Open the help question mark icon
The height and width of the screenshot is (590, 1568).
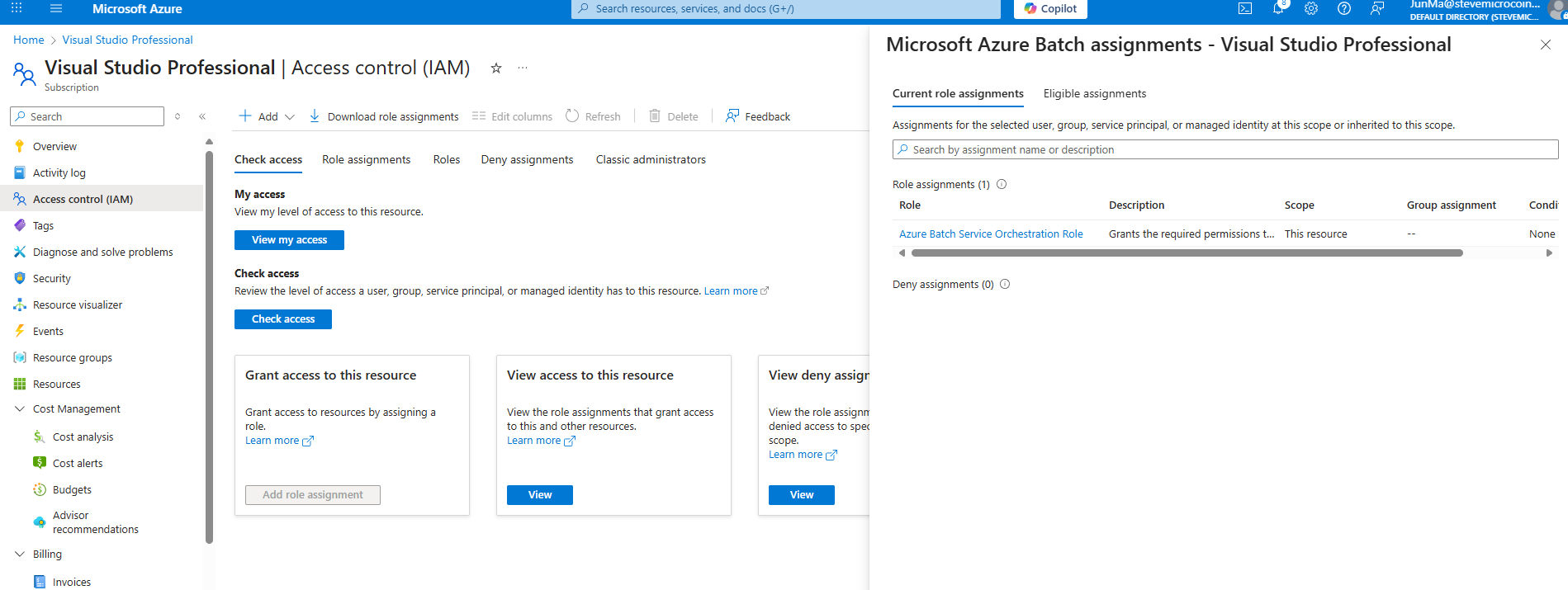pyautogui.click(x=1344, y=8)
